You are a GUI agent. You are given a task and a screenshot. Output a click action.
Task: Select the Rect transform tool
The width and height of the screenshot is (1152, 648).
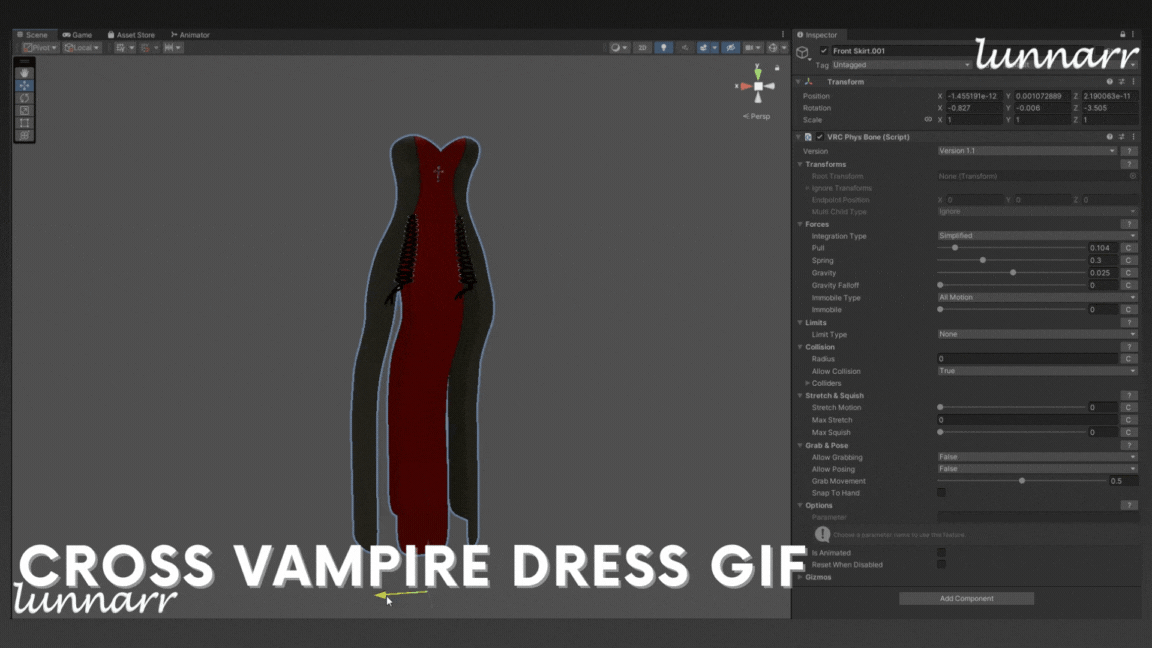(x=25, y=123)
